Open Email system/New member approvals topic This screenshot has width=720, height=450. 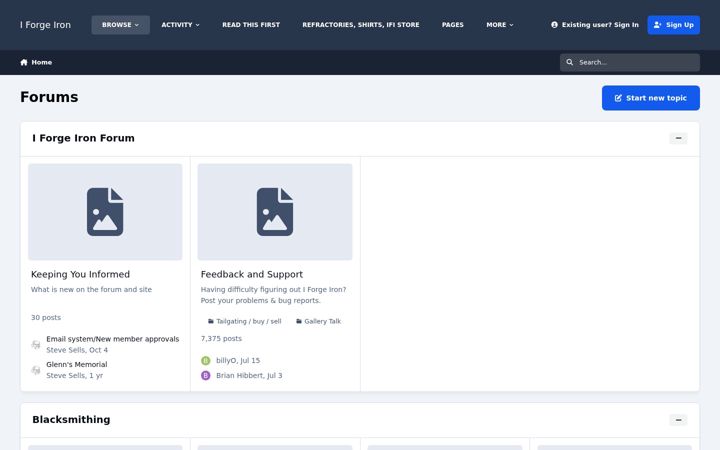112,339
